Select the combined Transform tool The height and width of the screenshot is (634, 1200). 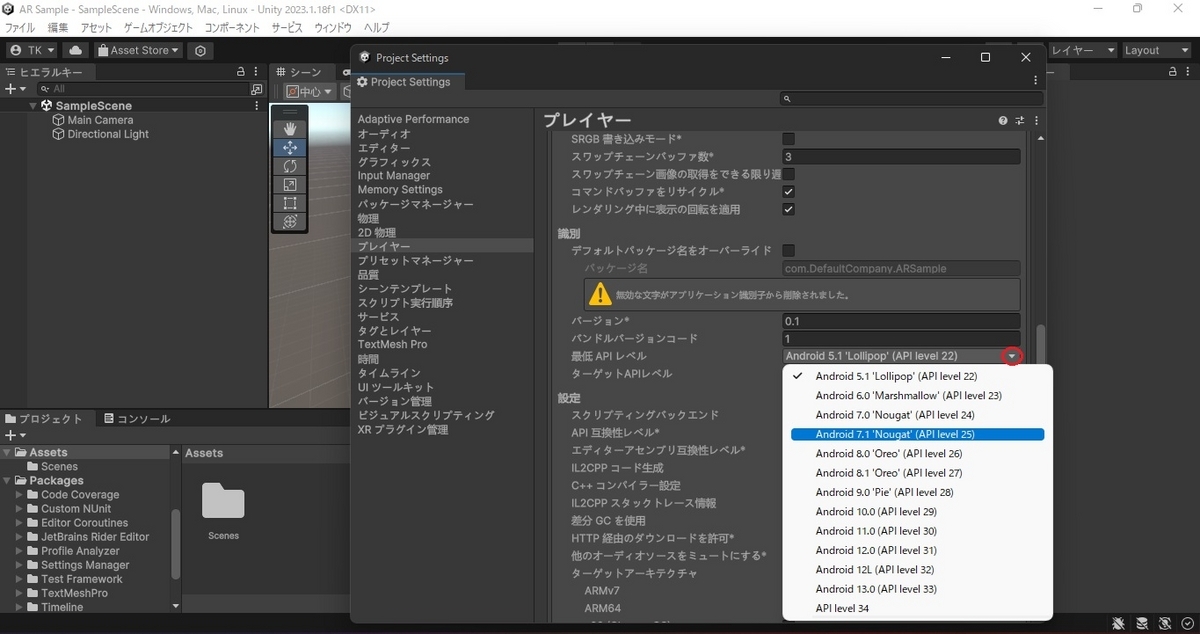(x=290, y=222)
